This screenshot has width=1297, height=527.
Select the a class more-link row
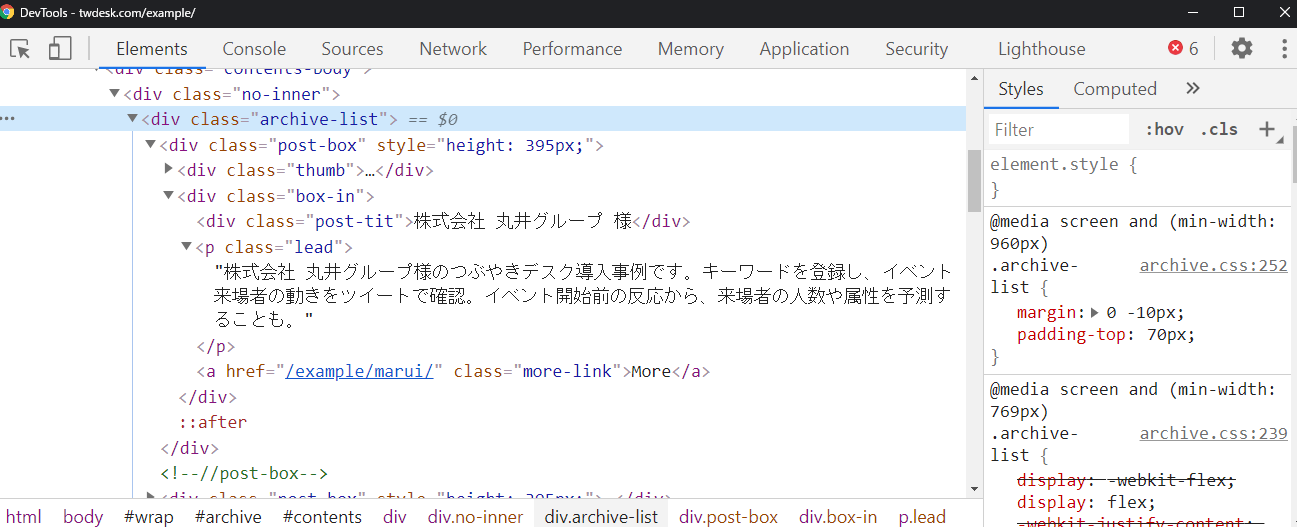(x=453, y=371)
